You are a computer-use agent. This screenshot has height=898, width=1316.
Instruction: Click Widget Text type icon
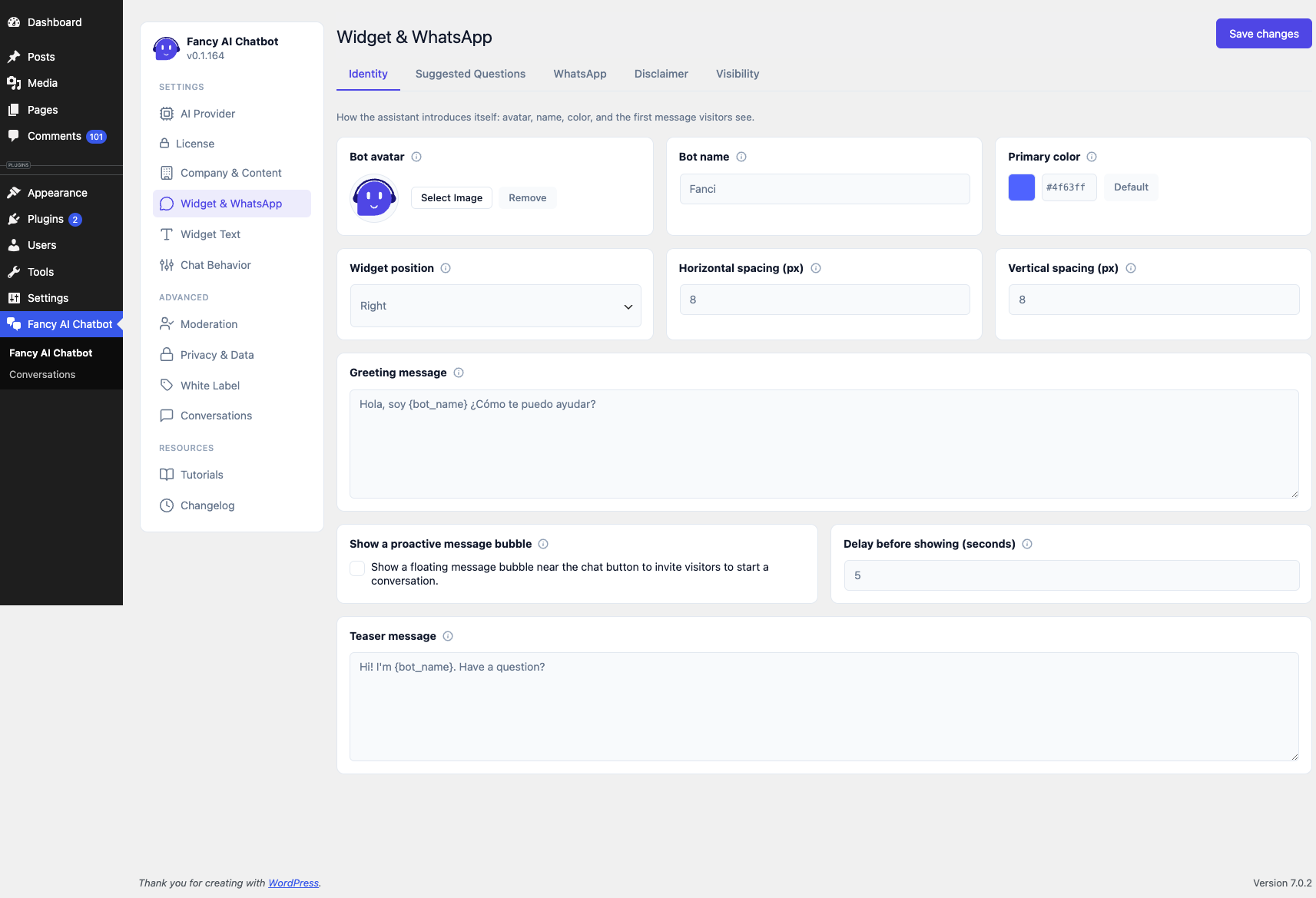pos(167,234)
